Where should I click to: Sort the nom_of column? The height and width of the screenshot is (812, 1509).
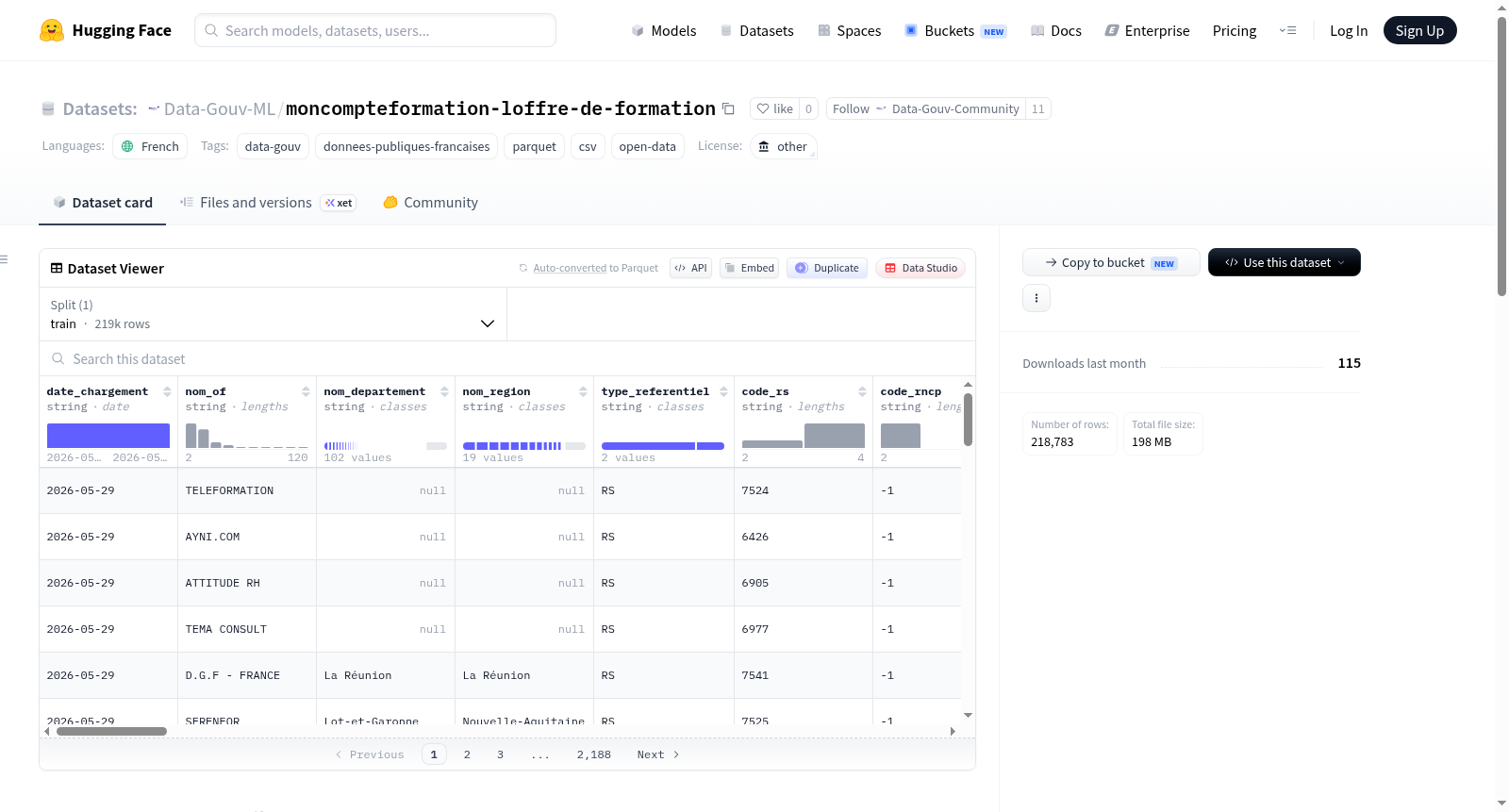coord(306,391)
